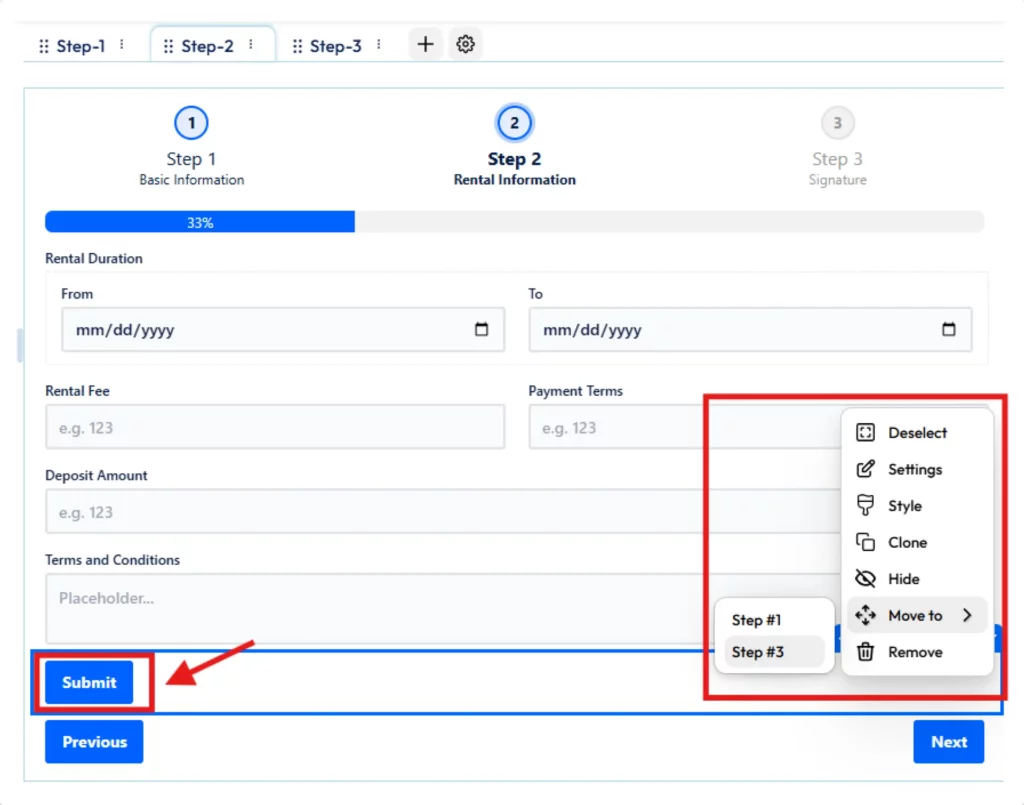Select the Remove trash icon
The width and height of the screenshot is (1024, 805).
pyautogui.click(x=867, y=651)
